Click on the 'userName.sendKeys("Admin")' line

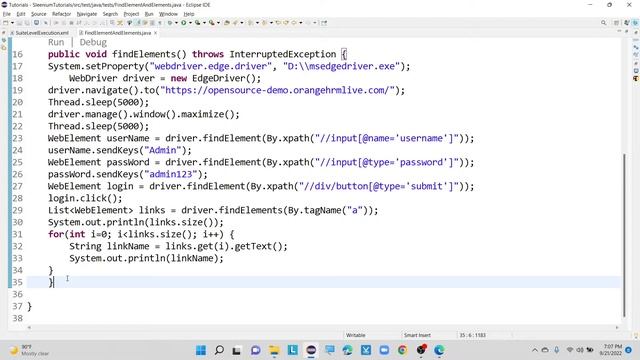click(x=120, y=150)
